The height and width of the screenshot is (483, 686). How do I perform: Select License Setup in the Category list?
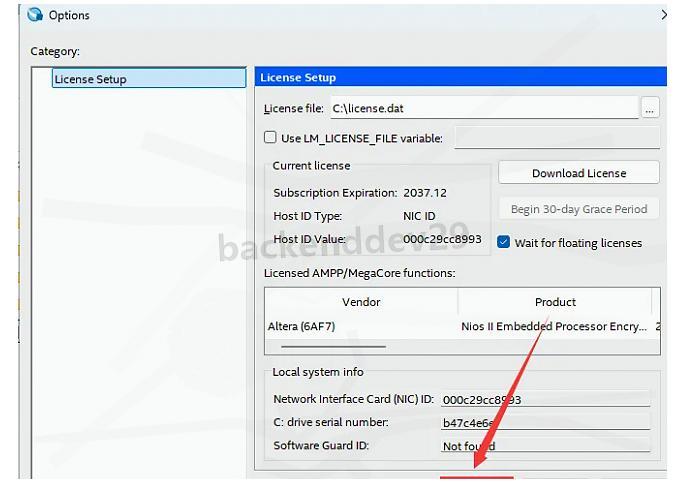pos(148,79)
